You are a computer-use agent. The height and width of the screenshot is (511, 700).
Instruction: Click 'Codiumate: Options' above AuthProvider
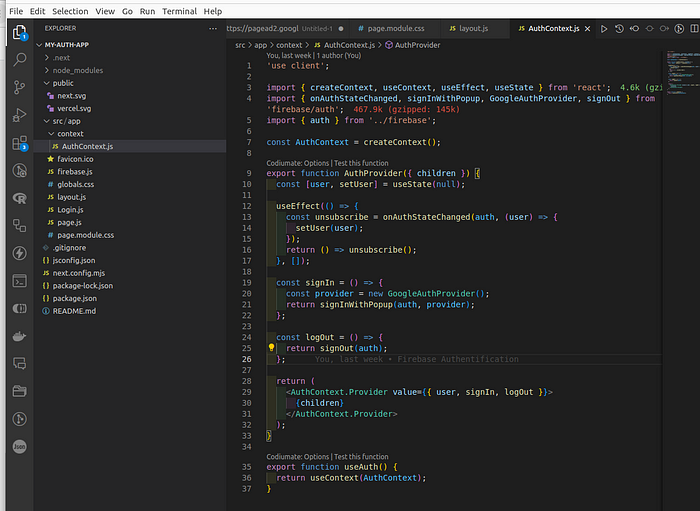coord(298,163)
